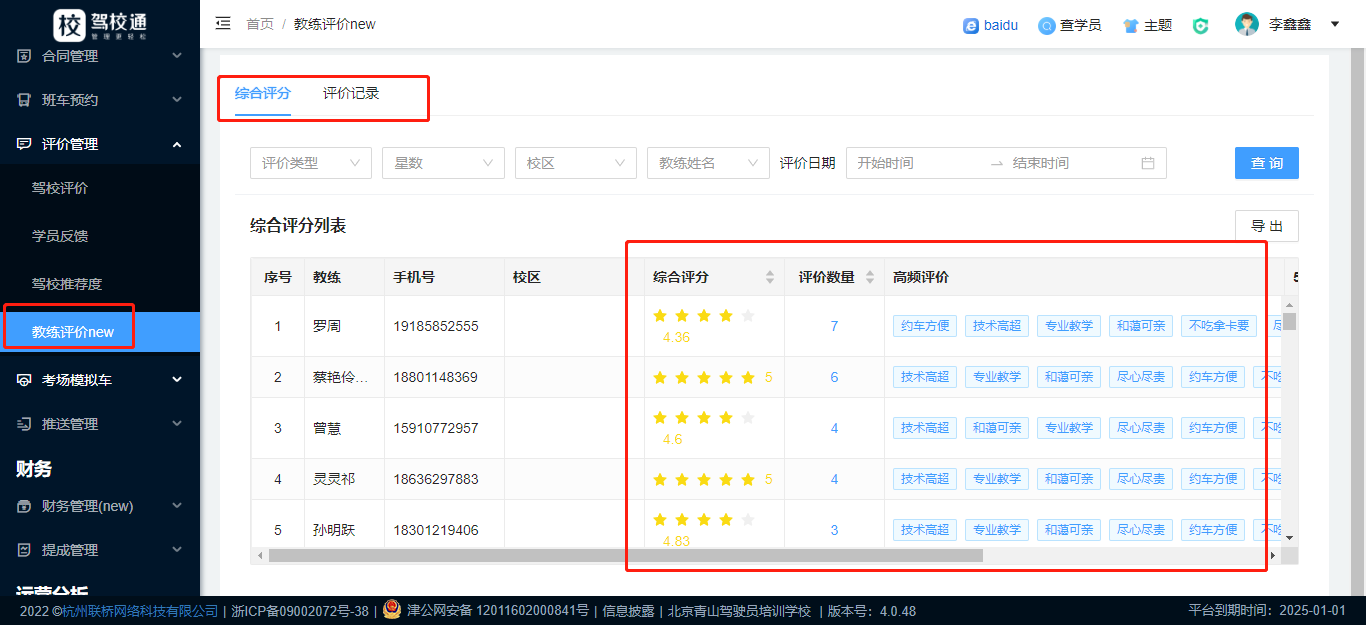
Task: Open the user menu caret arrow
Action: 1335,24
